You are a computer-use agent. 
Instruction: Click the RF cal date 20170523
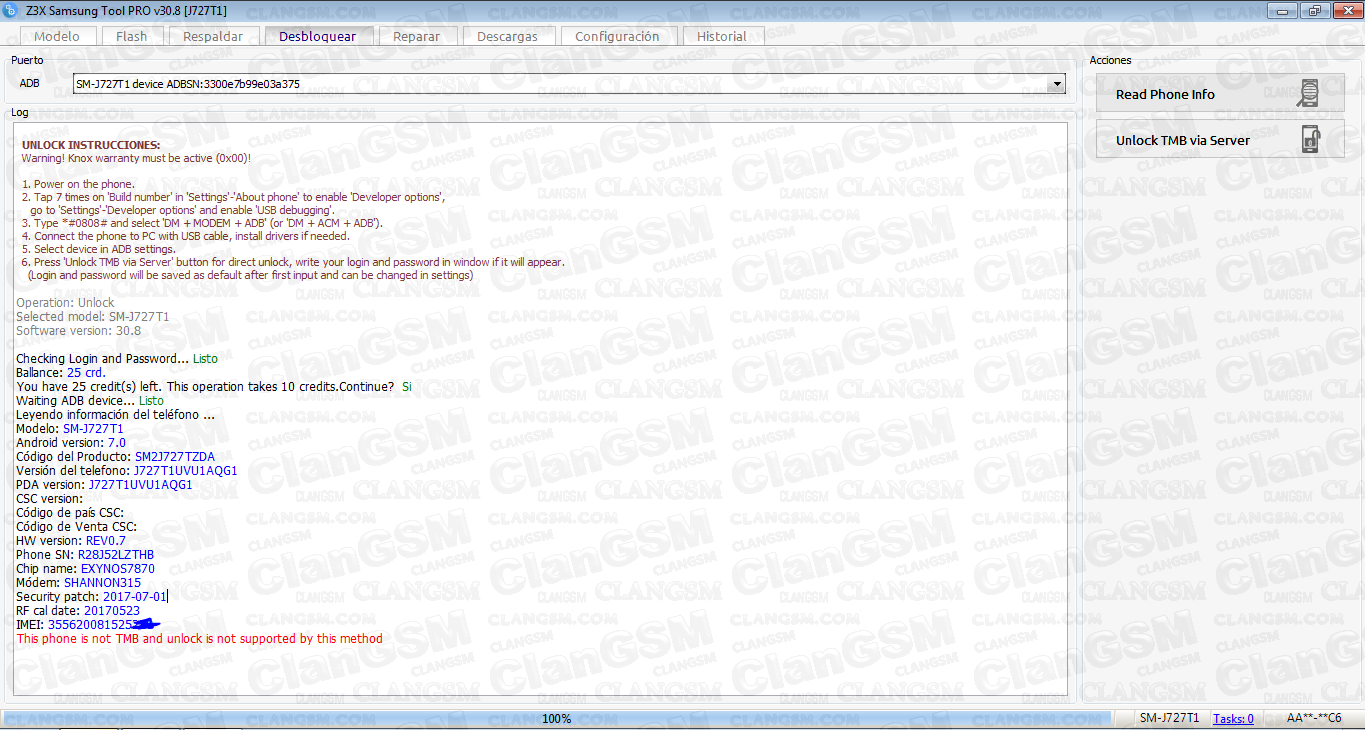(x=112, y=610)
